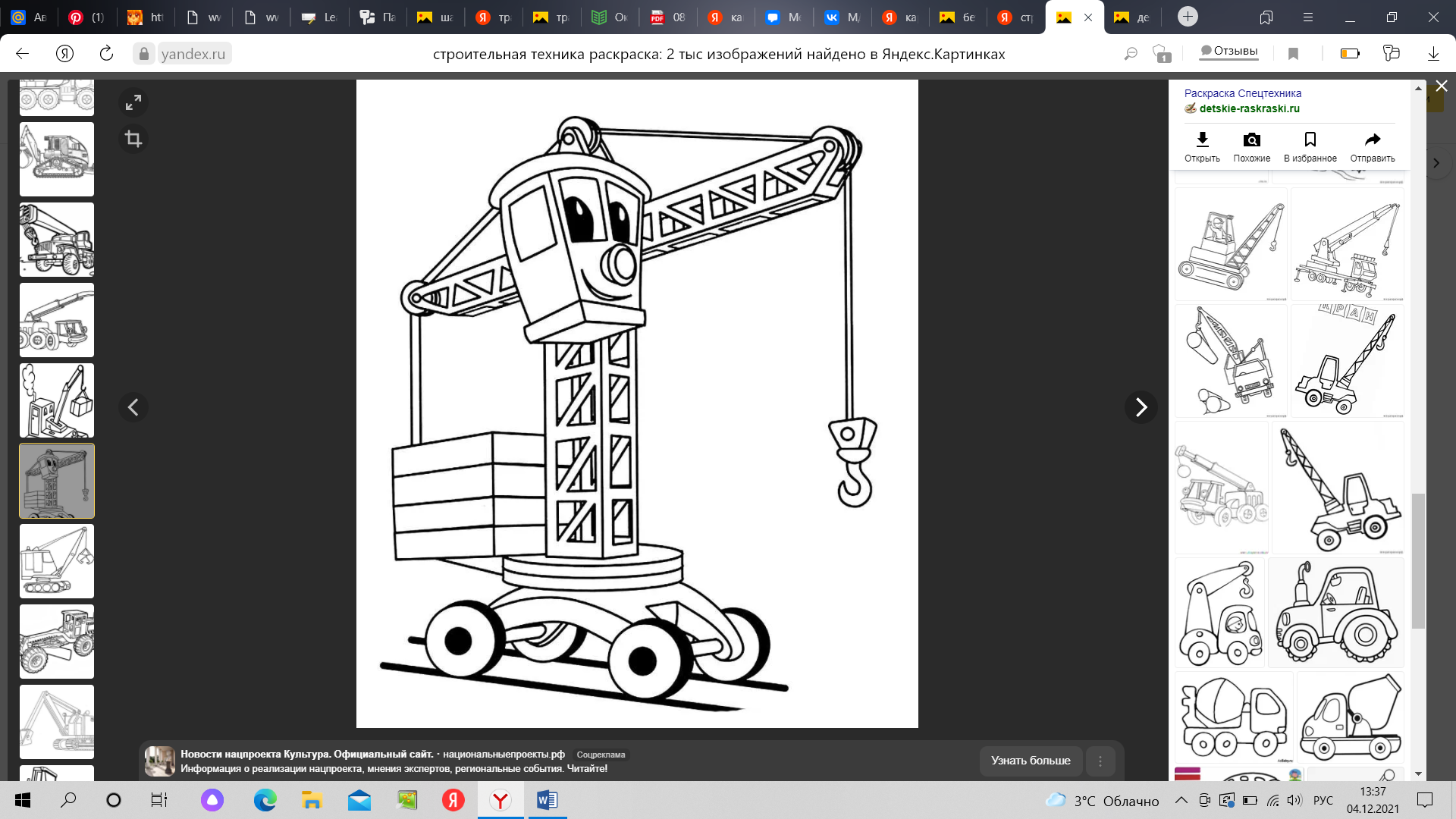Viewport: 1456px width, 819px height.
Task: Click the Открыть download icon
Action: click(1202, 146)
